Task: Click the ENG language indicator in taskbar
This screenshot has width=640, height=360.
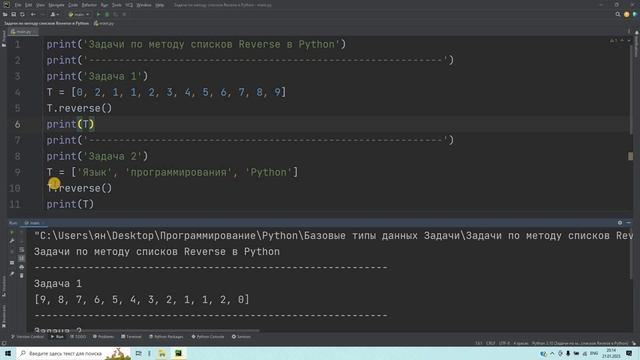Action: pos(594,353)
